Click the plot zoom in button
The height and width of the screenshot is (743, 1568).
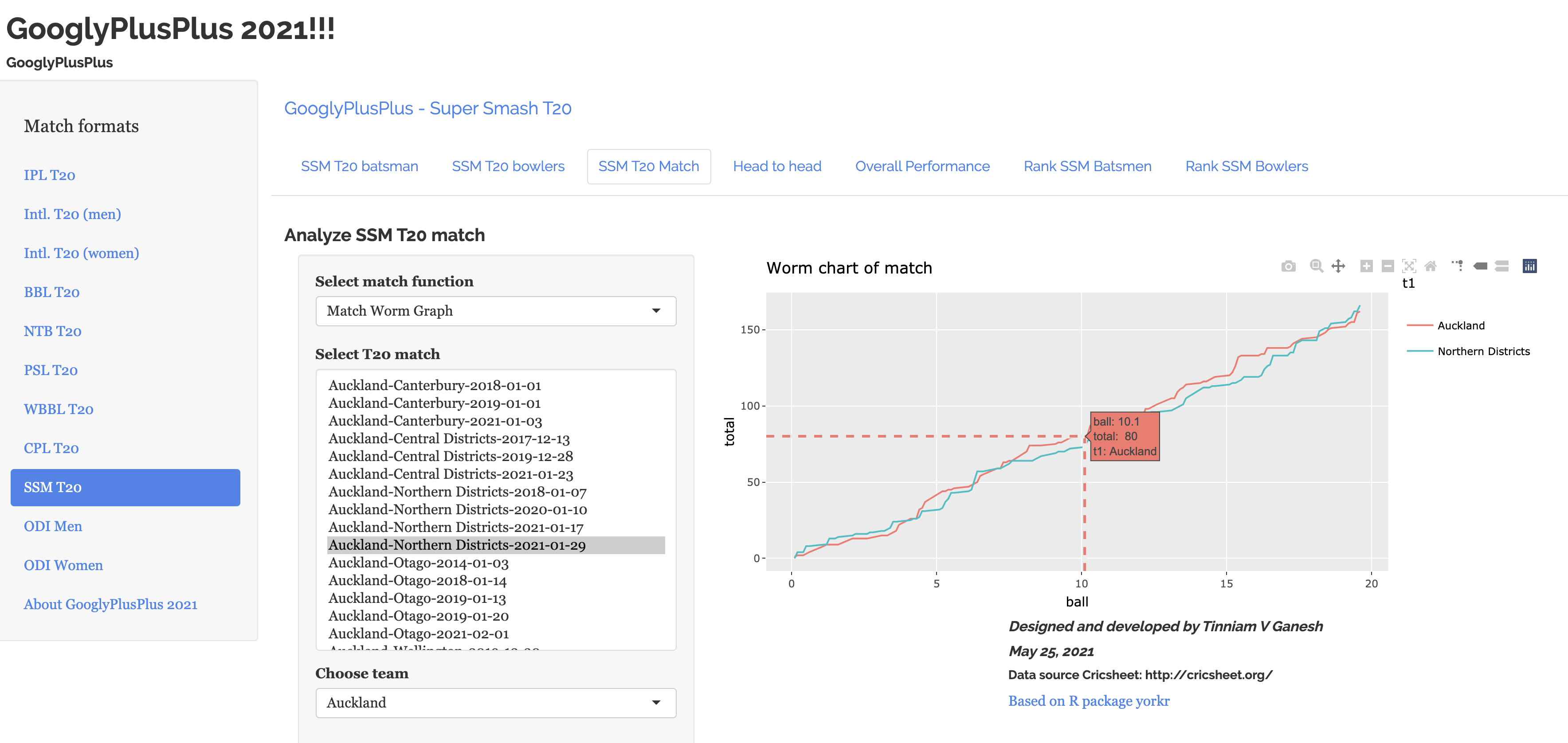coord(1367,266)
